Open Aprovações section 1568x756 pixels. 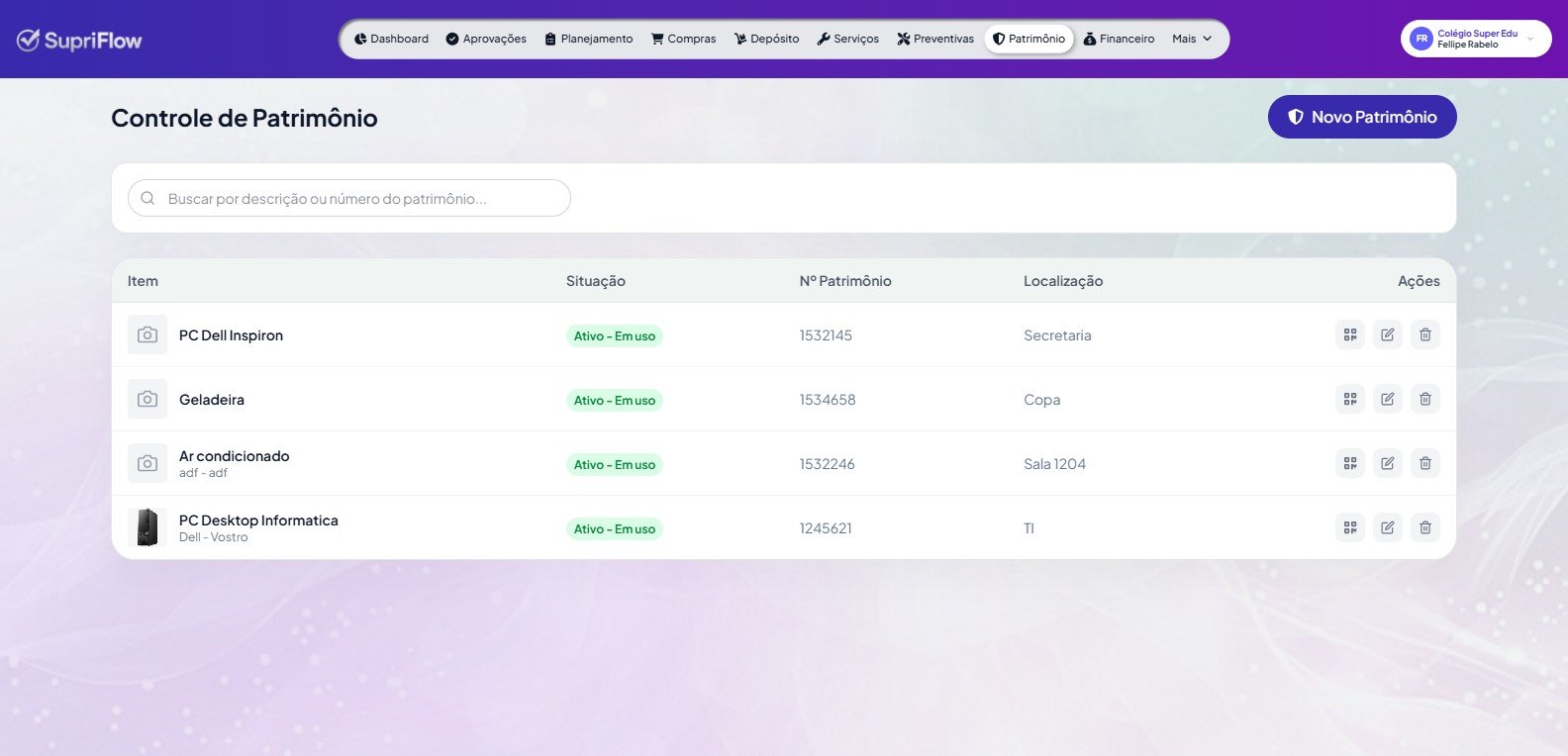[486, 39]
